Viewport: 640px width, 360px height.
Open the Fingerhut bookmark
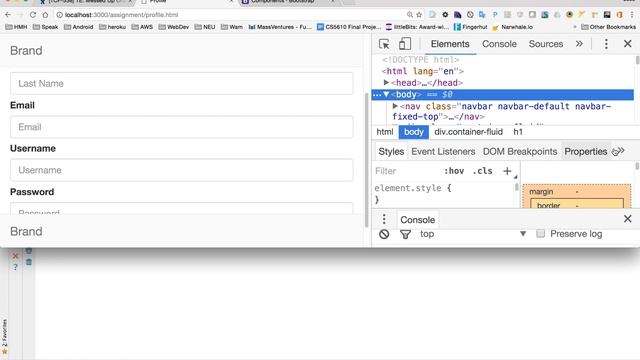[x=471, y=27]
